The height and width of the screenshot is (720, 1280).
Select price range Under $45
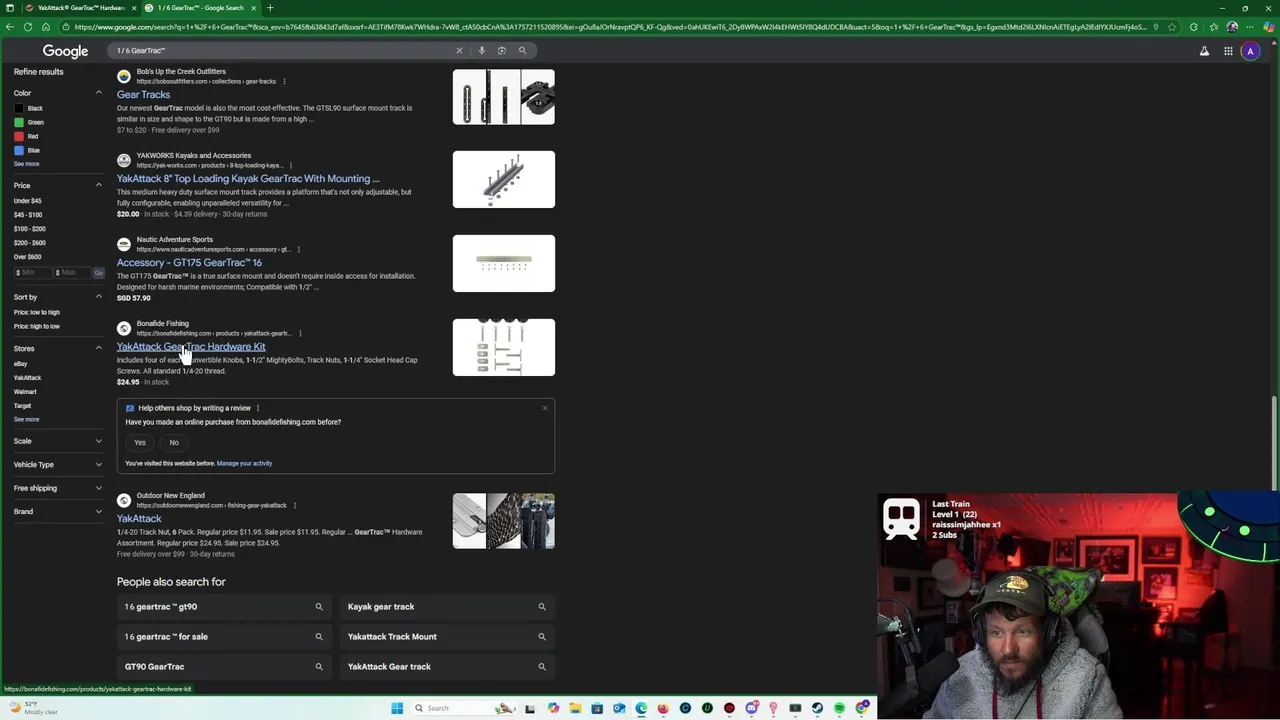click(x=28, y=201)
